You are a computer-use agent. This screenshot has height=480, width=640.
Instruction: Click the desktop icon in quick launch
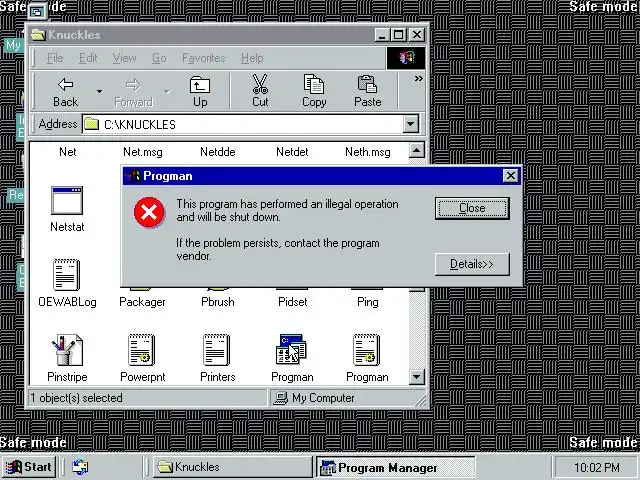tap(80, 467)
